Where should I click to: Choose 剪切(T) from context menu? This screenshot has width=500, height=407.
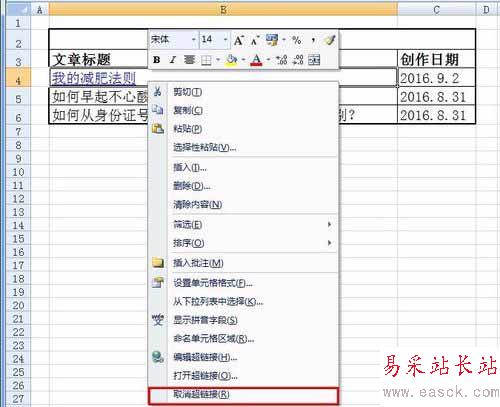243,92
